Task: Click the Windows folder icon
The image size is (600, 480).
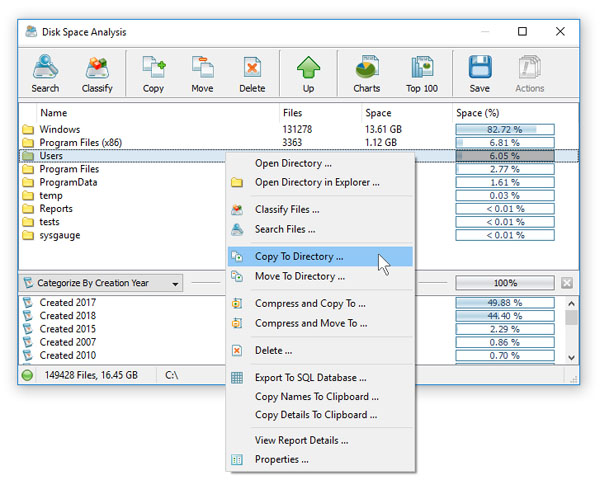Action: coord(28,129)
